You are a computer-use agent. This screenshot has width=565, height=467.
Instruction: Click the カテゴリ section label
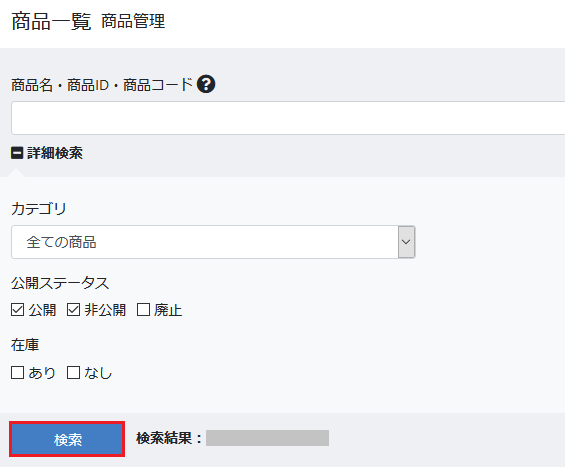click(x=39, y=209)
